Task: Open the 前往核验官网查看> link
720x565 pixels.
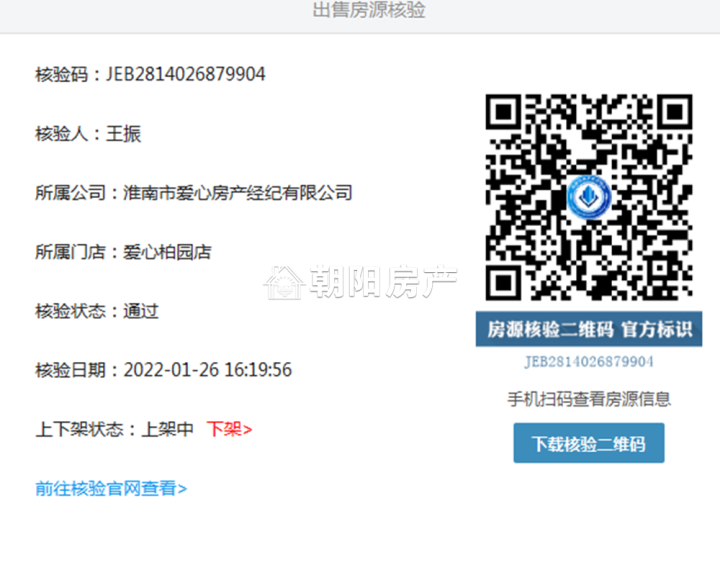Action: tap(111, 488)
